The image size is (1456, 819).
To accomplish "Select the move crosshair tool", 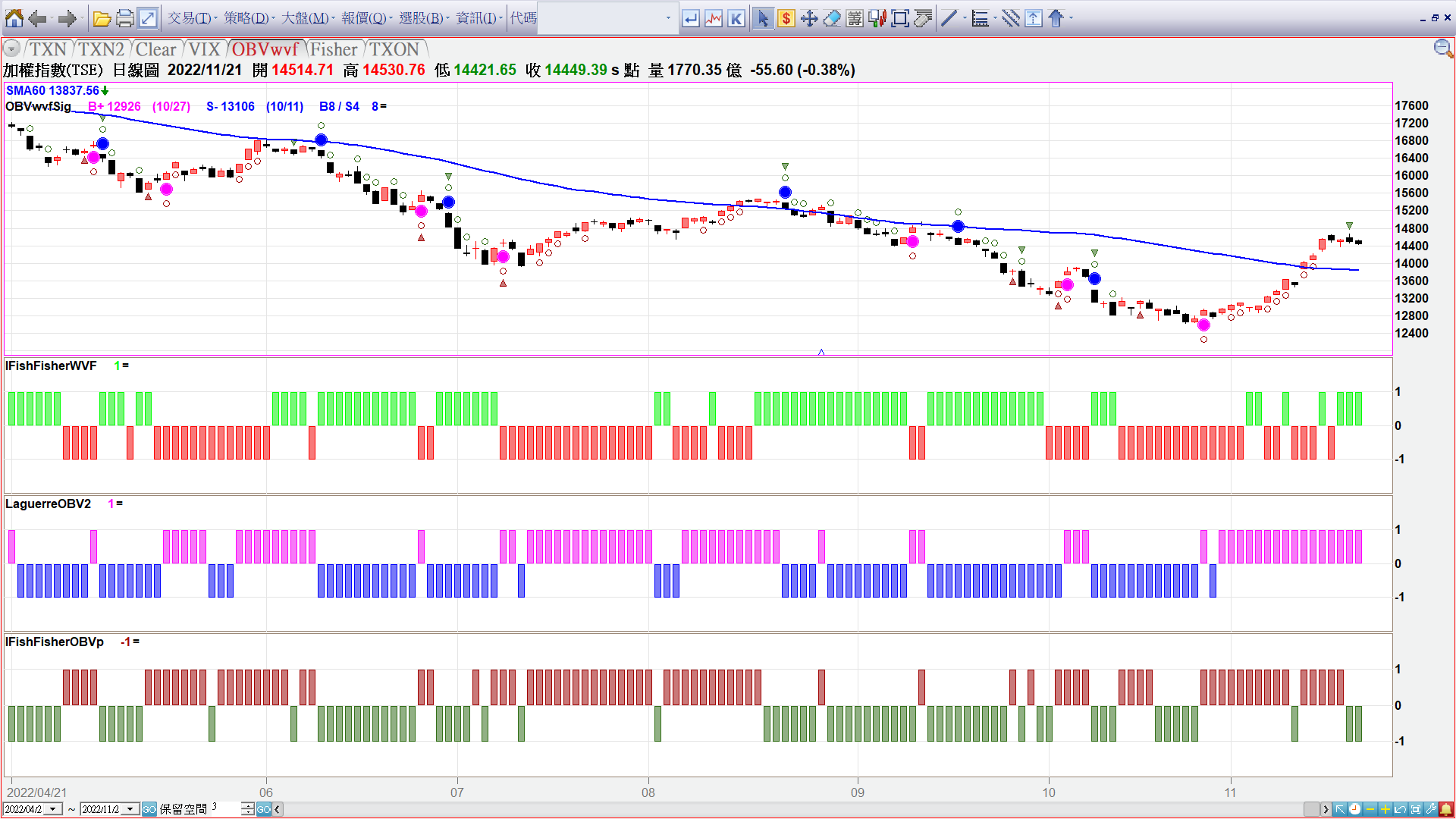I will pyautogui.click(x=809, y=18).
